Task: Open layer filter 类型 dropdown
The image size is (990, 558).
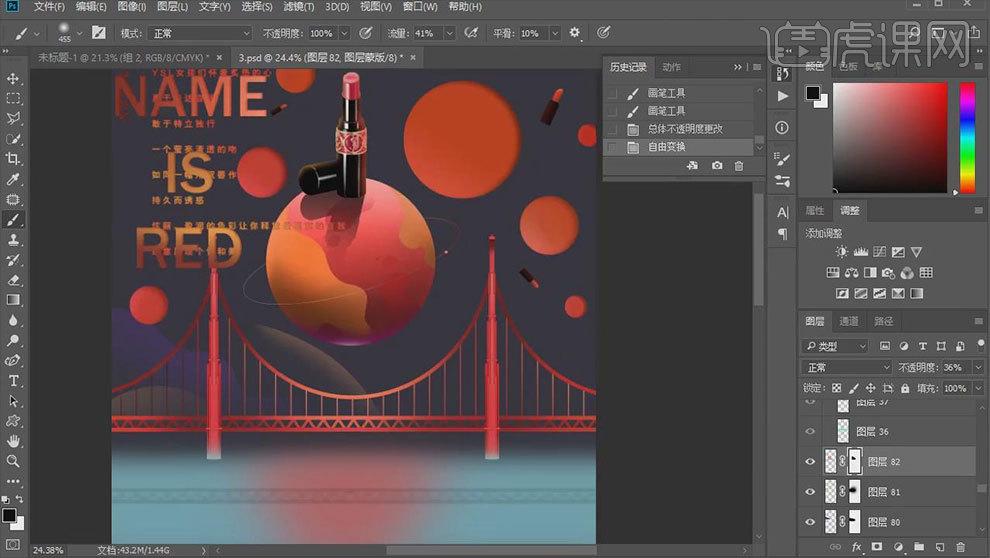Action: [x=835, y=346]
